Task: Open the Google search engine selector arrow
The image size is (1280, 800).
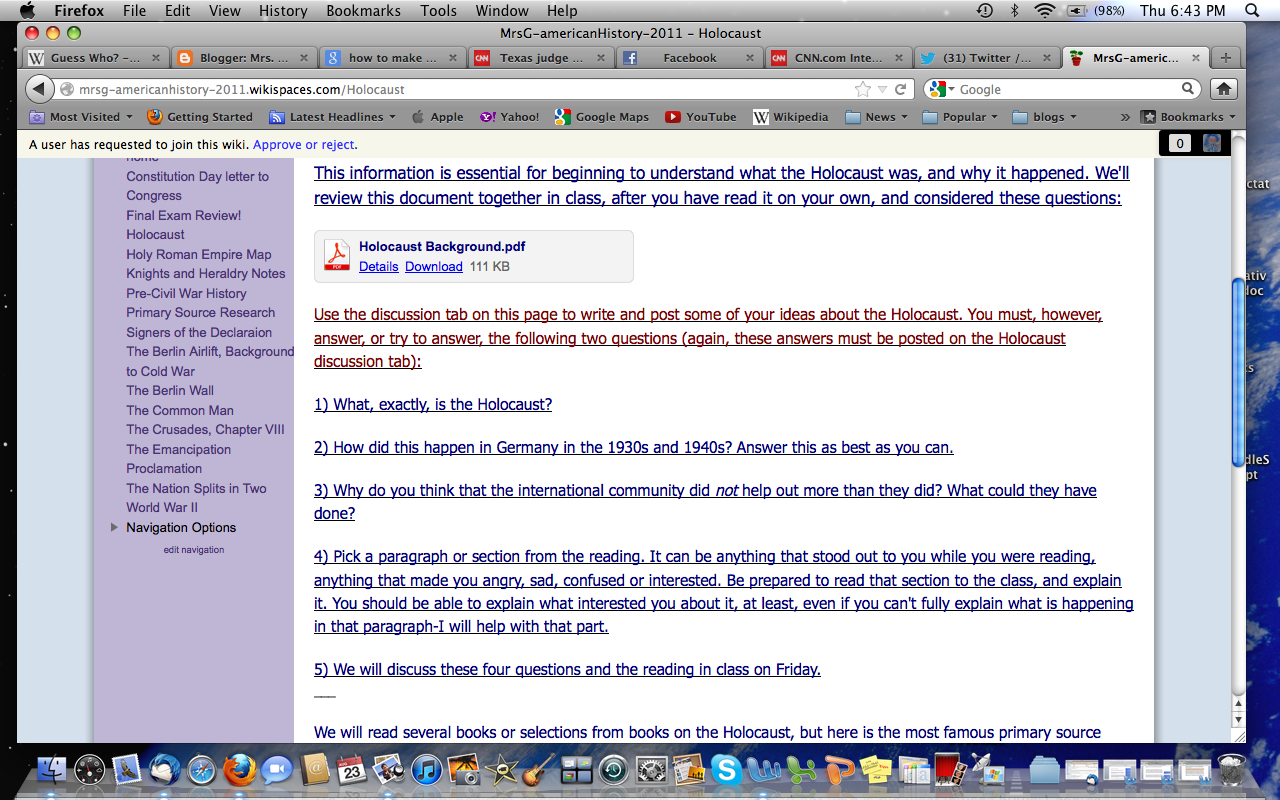Action: click(x=950, y=88)
